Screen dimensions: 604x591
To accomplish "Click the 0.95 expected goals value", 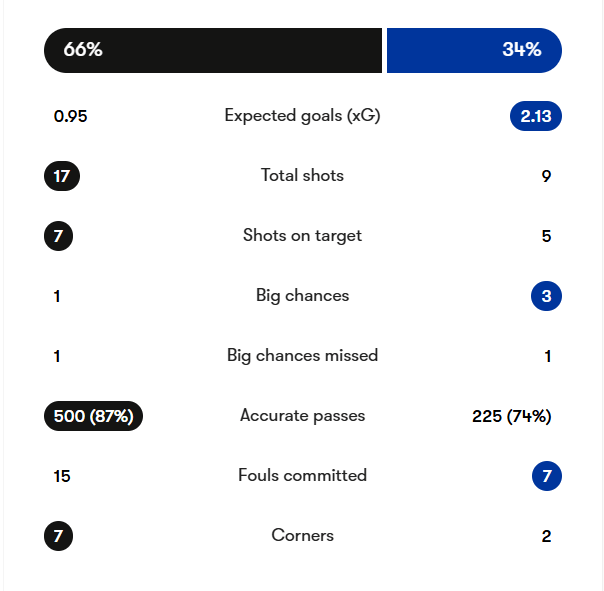I will pyautogui.click(x=71, y=116).
